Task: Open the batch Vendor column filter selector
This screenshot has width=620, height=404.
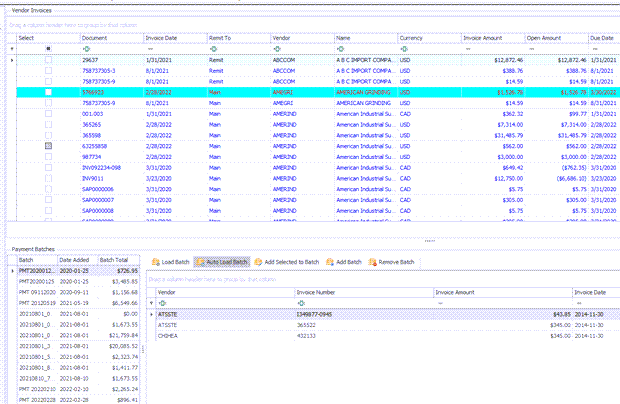Action: tap(162, 303)
